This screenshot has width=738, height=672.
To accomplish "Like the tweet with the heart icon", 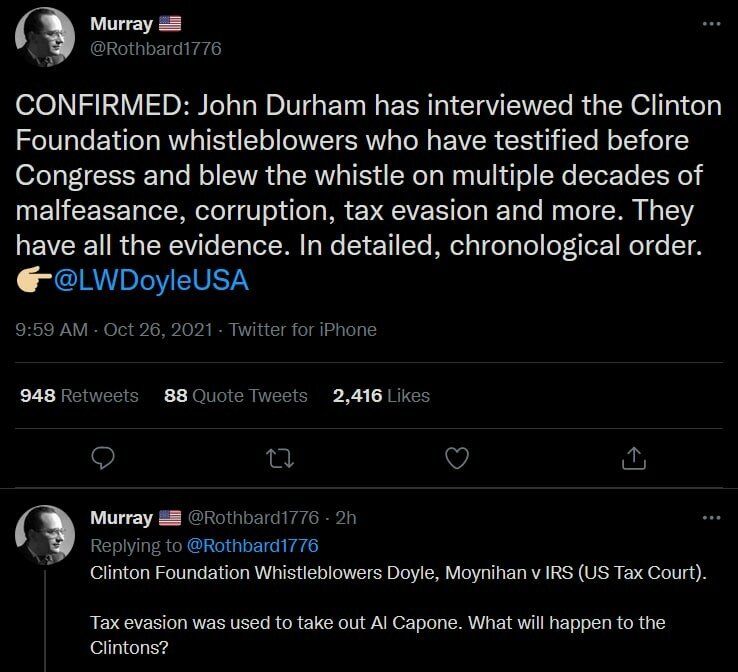I will tap(457, 458).
